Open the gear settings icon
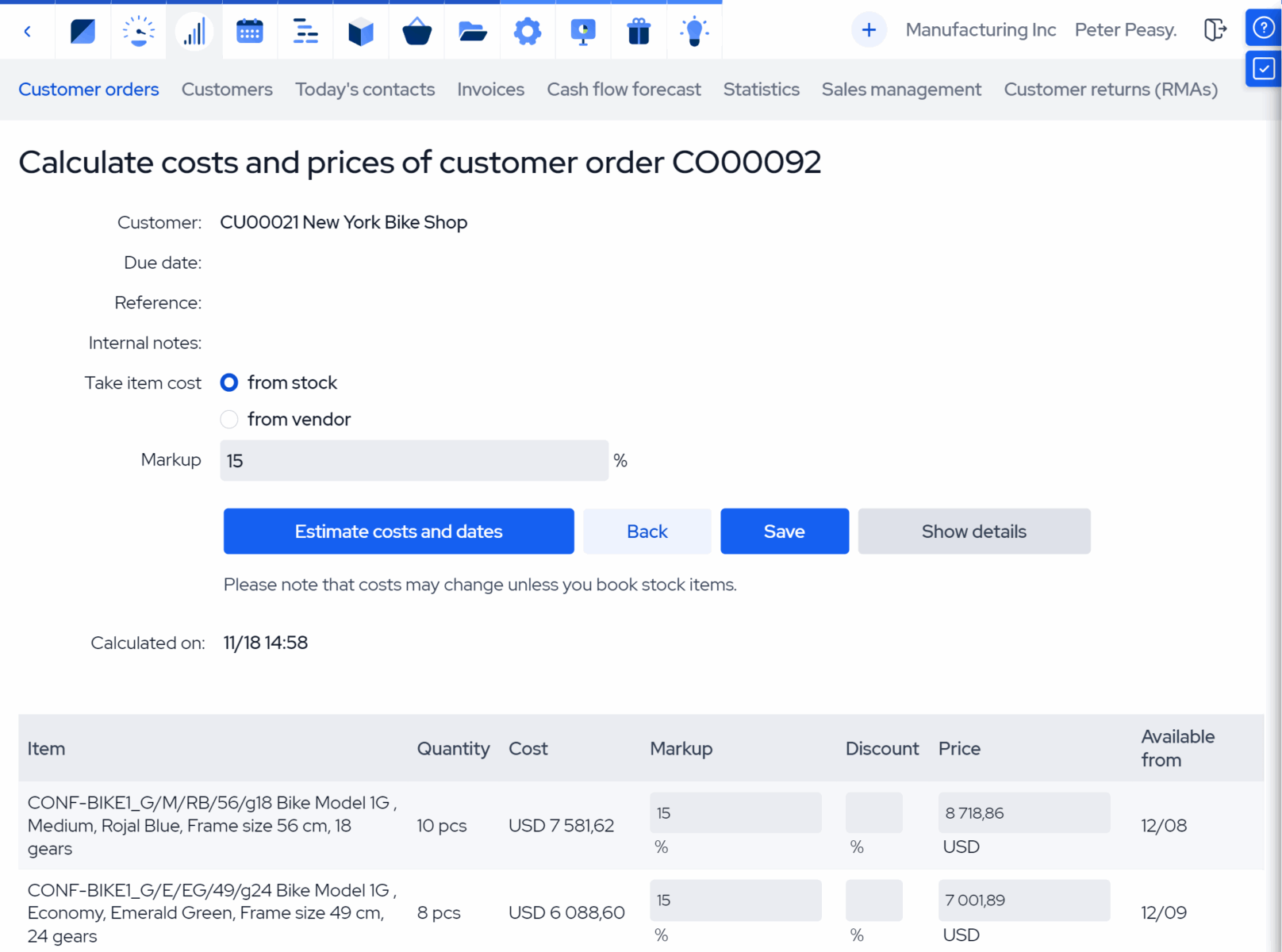The width and height of the screenshot is (1282, 952). tap(527, 30)
